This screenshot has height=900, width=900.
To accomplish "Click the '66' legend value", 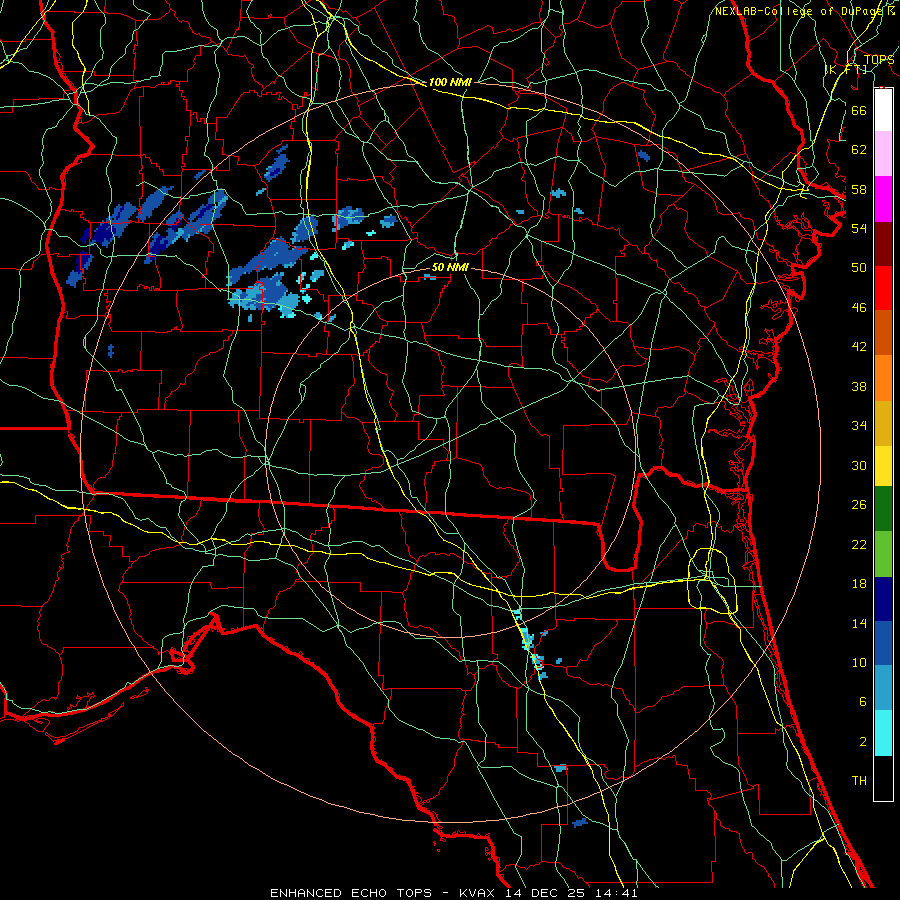I will [x=859, y=110].
